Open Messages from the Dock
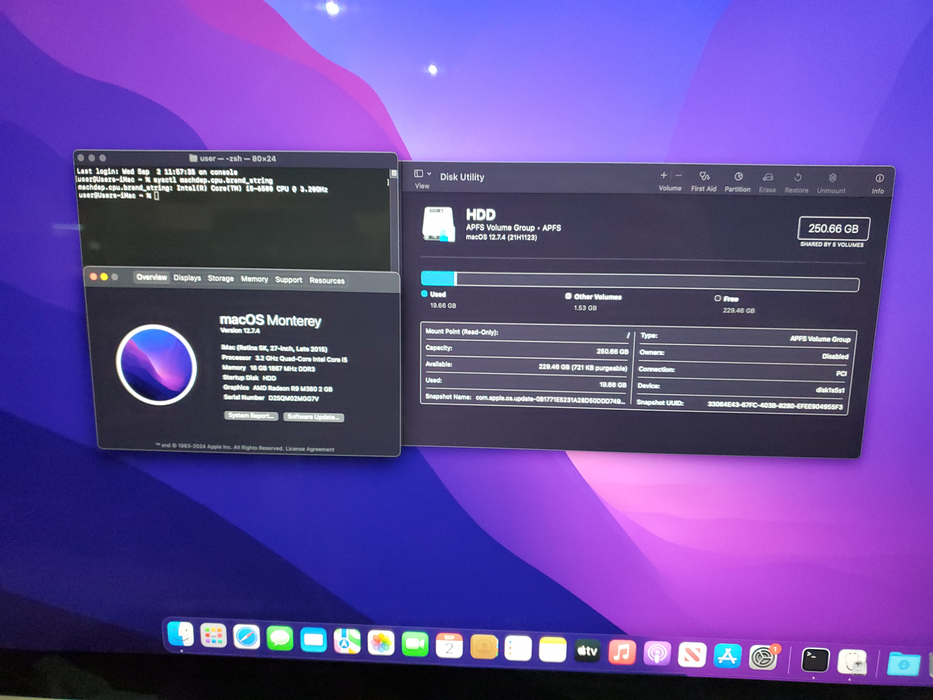Viewport: 933px width, 700px height. pos(280,639)
